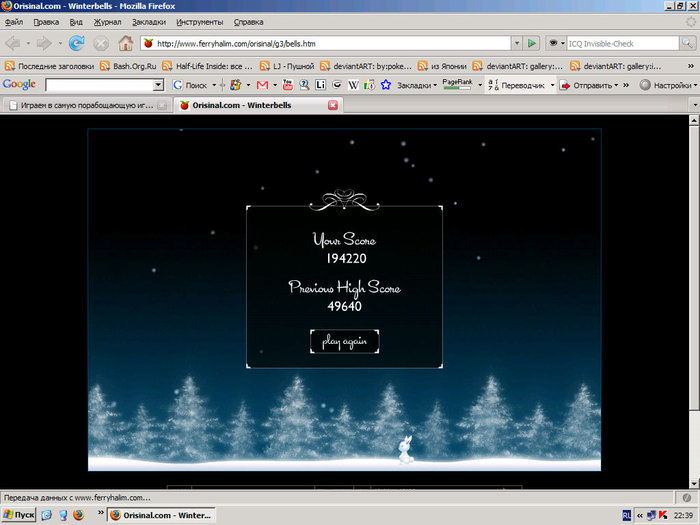Screen dimensions: 700x525
Task: Click the page vertical scrollbar
Action: (694, 301)
